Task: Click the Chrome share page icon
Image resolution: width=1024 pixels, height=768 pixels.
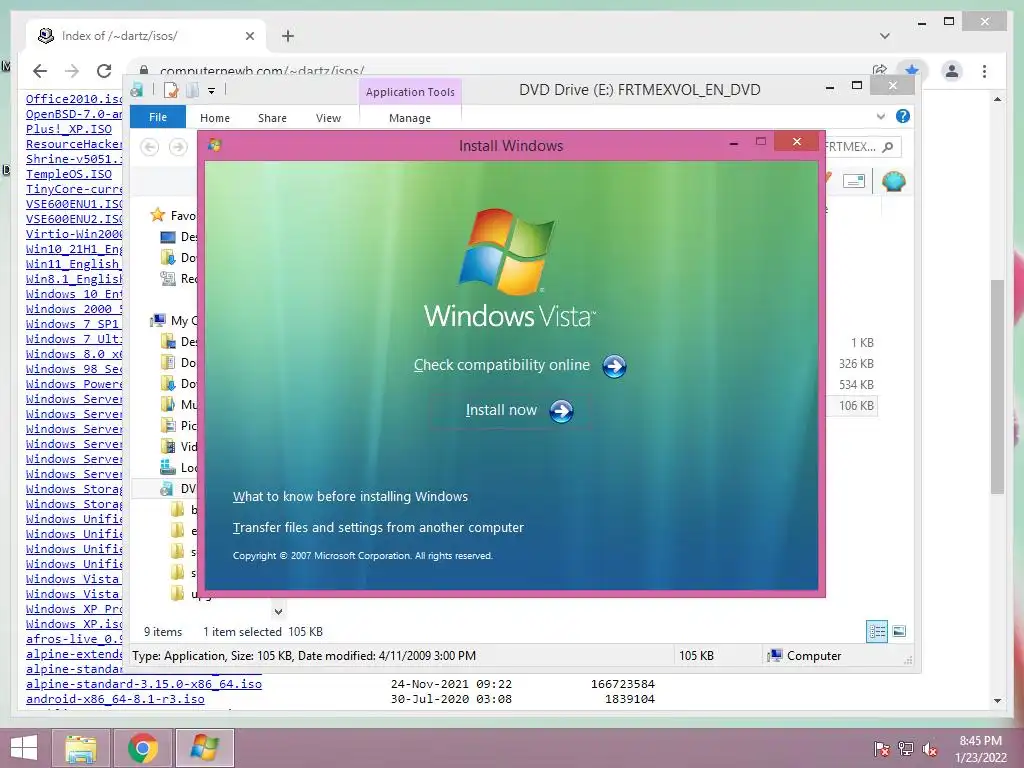Action: click(880, 70)
